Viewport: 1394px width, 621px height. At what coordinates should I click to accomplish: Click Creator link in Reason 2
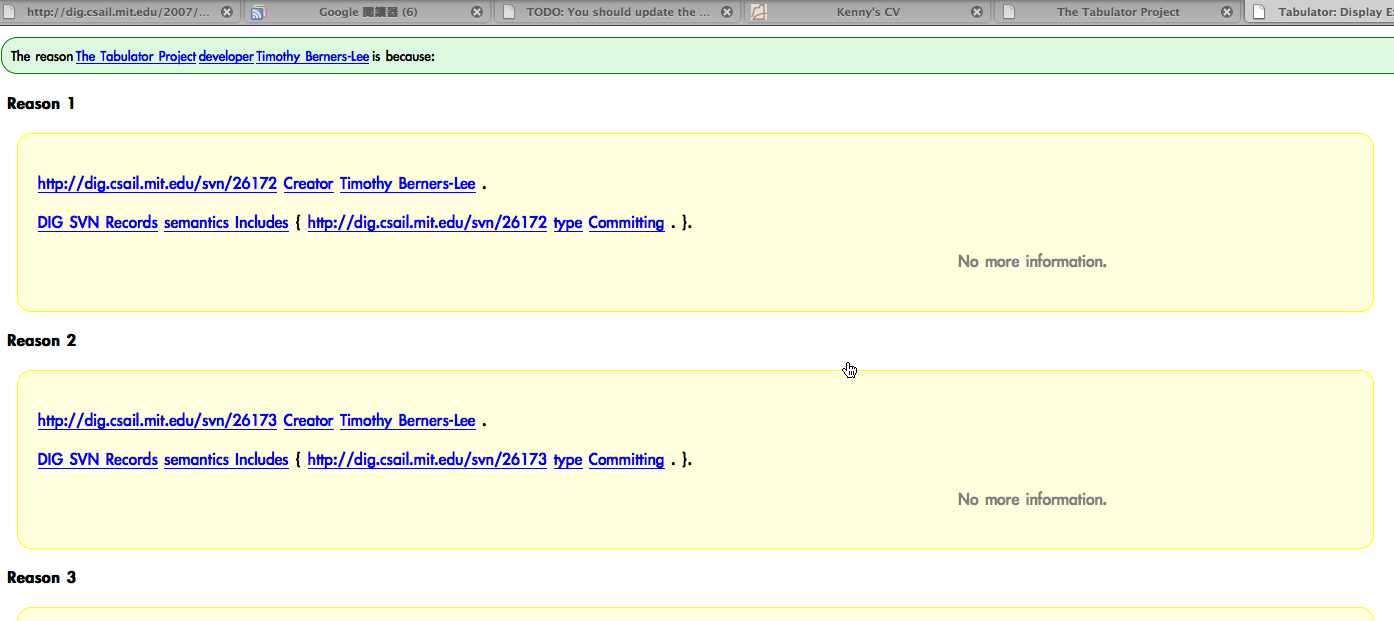tap(308, 421)
